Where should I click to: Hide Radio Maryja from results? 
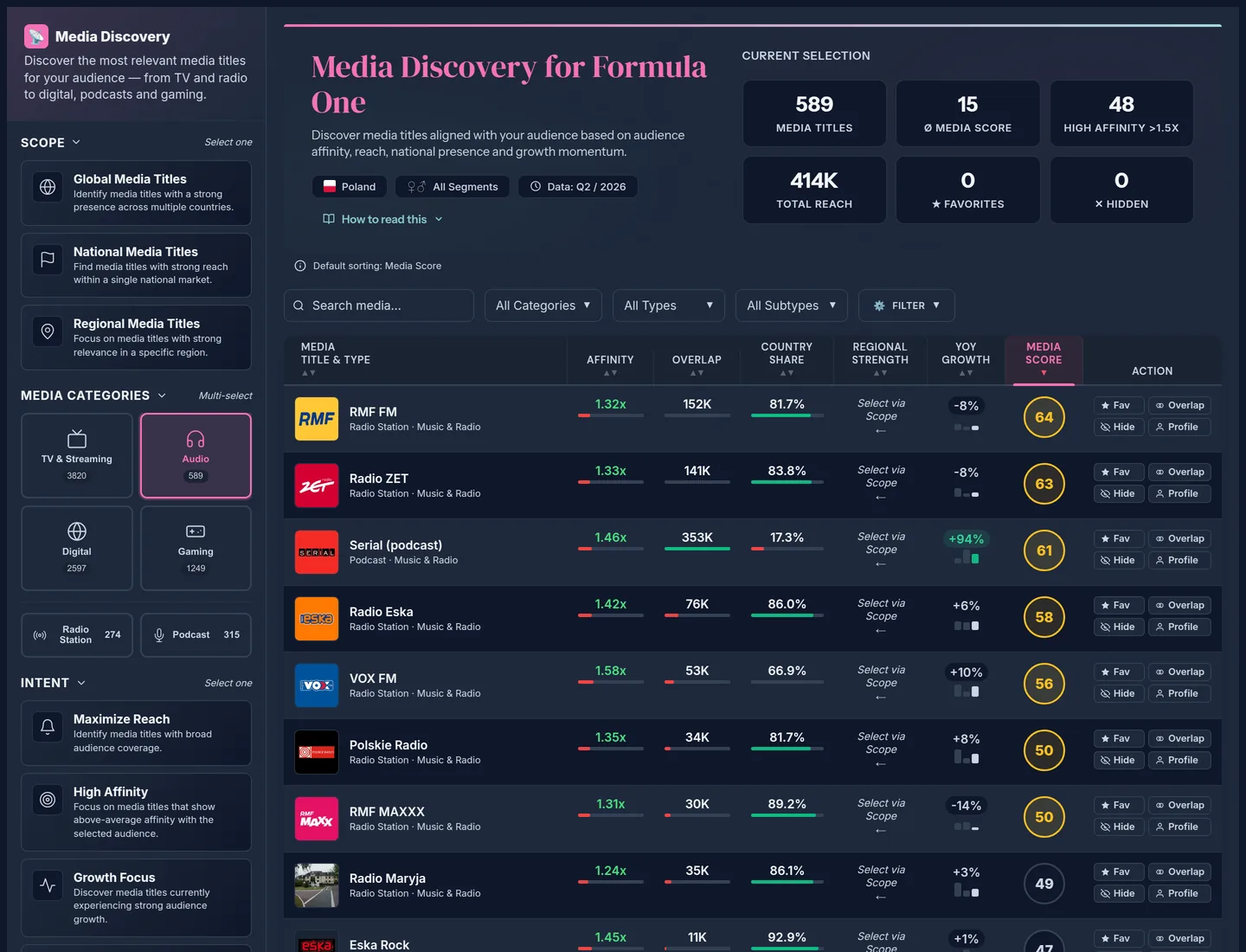1118,893
